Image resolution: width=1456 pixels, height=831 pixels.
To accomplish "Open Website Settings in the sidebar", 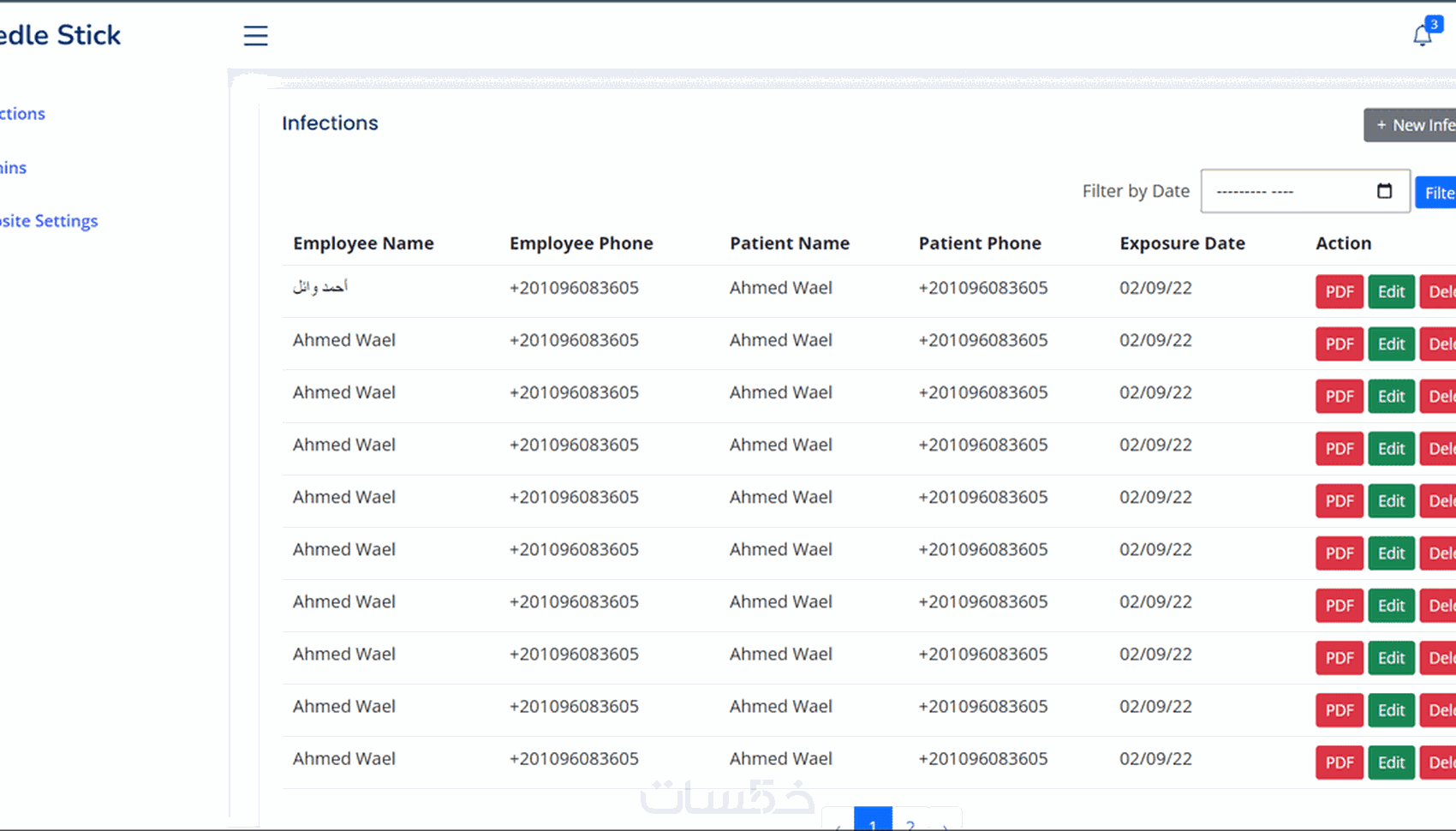I will click(x=49, y=221).
